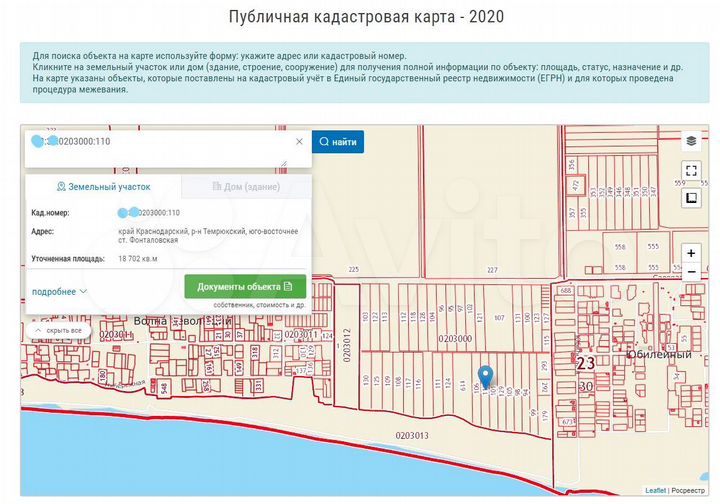The height and width of the screenshot is (504, 720).
Task: Toggle fullscreen map view
Action: point(691,171)
